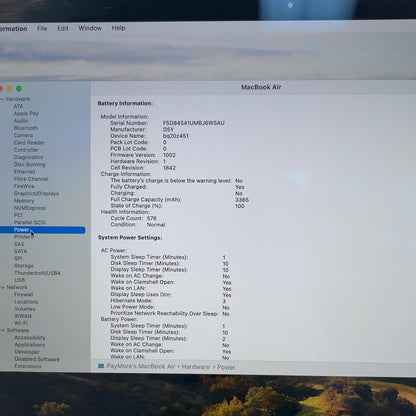Screen dimensions: 416x416
Task: Select Graphics/Displays in the sidebar
Action: pos(36,194)
